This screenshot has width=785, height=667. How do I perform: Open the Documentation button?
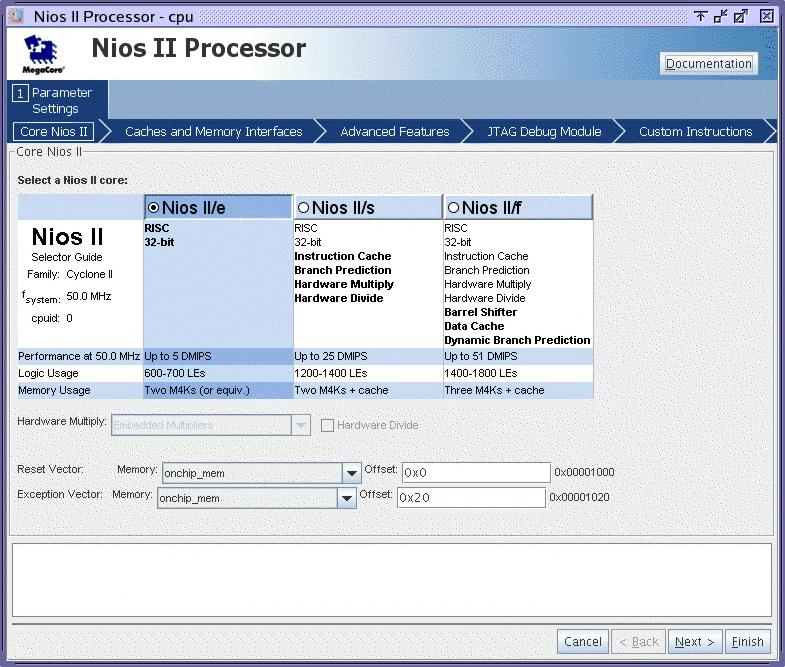(708, 64)
